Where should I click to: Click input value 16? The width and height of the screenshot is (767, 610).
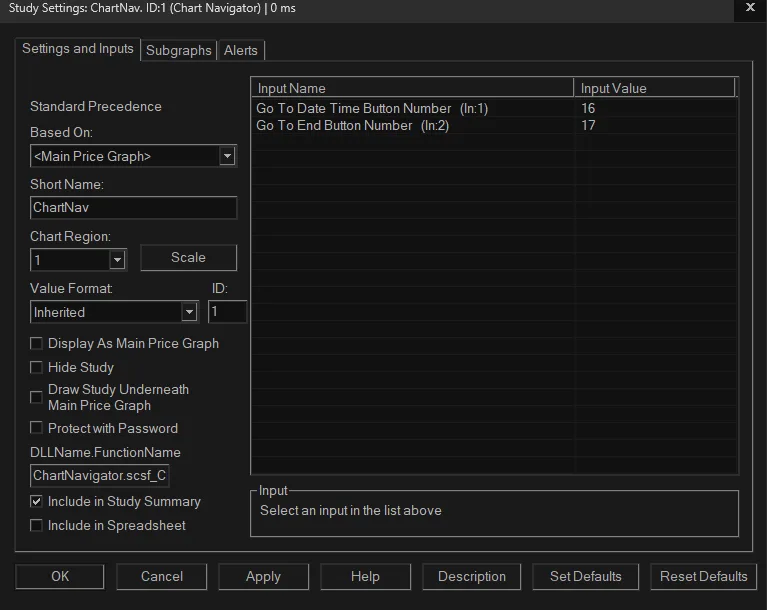pyautogui.click(x=588, y=108)
